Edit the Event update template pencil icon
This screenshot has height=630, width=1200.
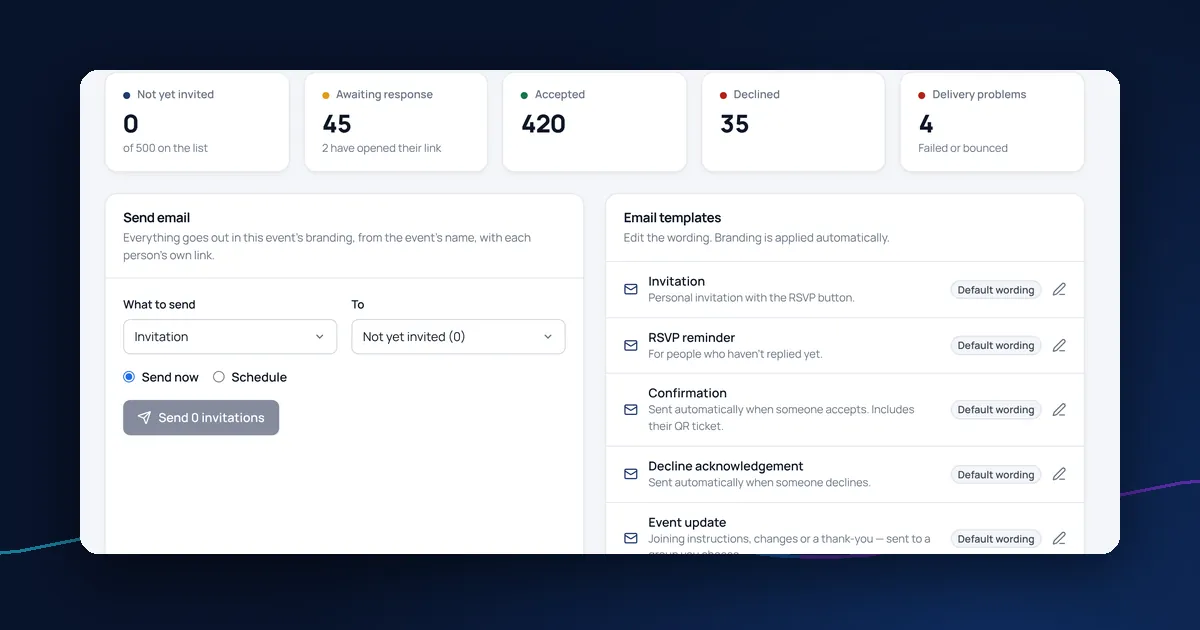1059,538
